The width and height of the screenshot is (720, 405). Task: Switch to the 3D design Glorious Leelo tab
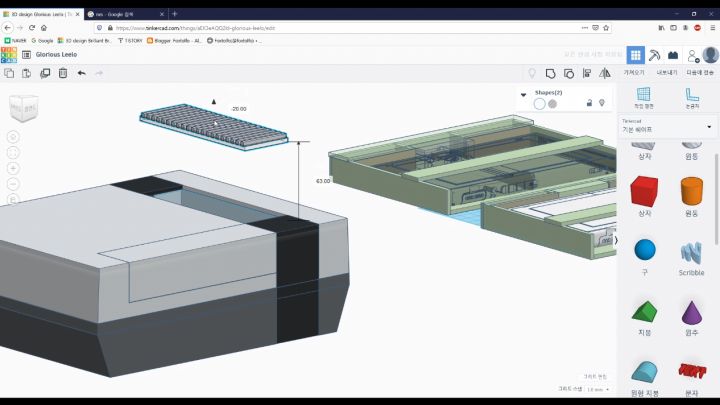click(42, 14)
